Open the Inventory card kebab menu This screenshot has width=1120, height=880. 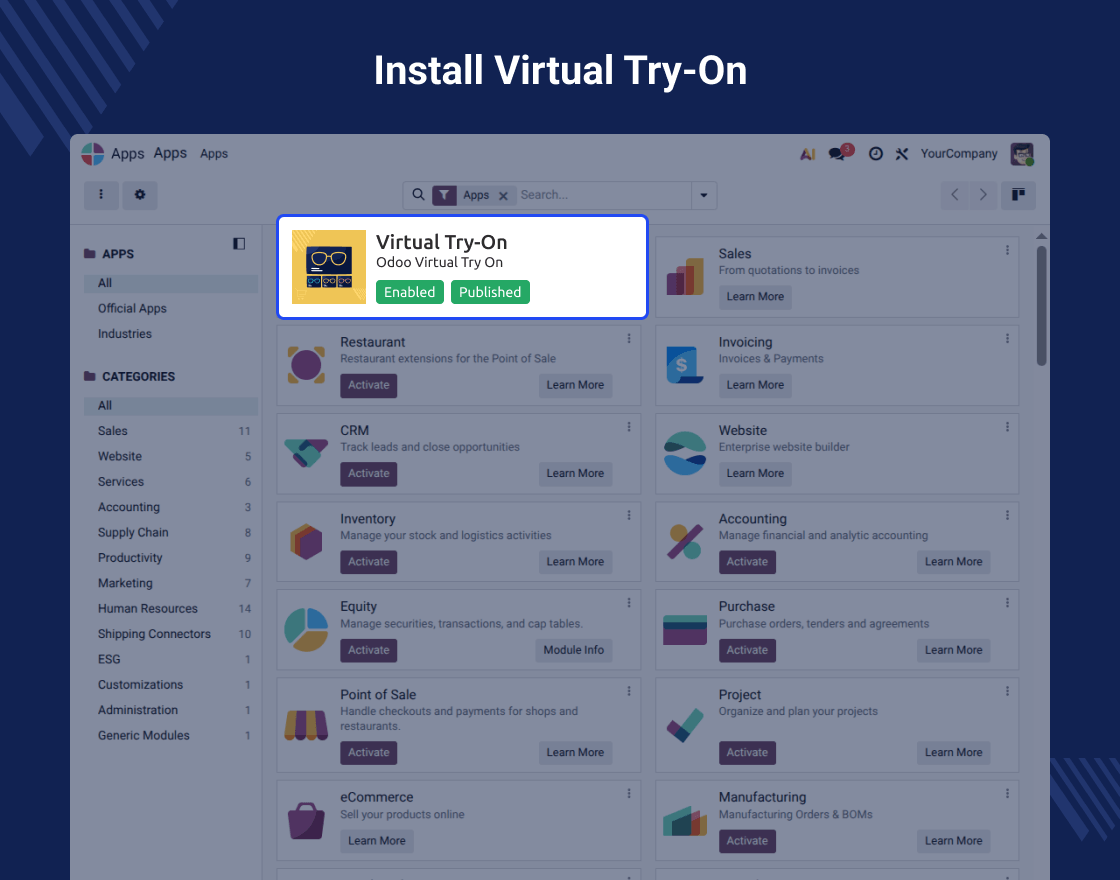(629, 515)
